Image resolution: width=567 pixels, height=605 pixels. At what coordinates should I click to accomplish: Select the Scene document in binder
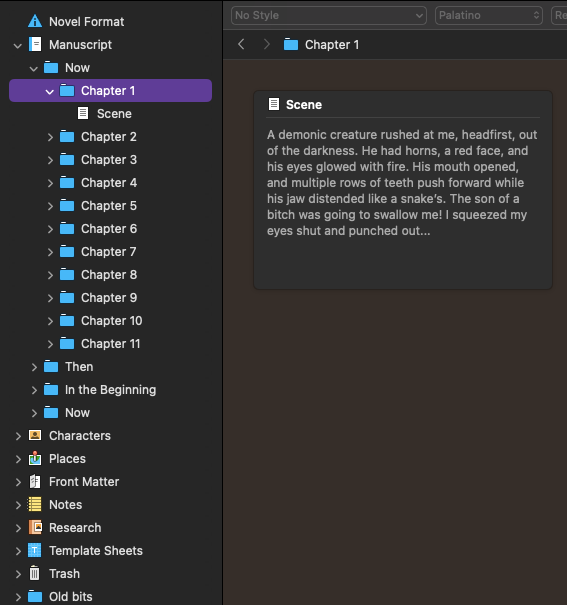[x=114, y=113]
